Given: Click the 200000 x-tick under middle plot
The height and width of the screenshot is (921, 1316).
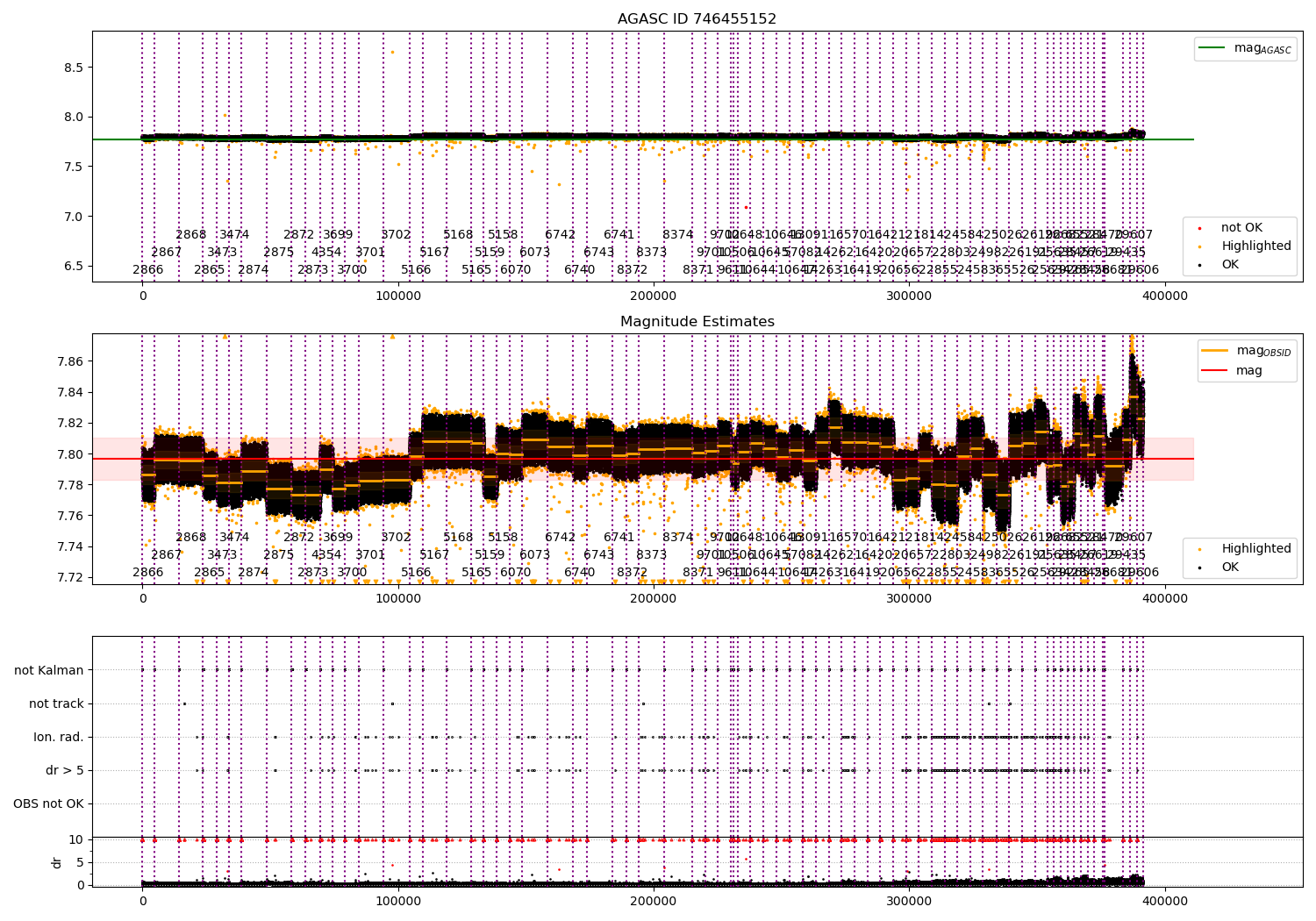Looking at the screenshot, I should click(x=654, y=599).
